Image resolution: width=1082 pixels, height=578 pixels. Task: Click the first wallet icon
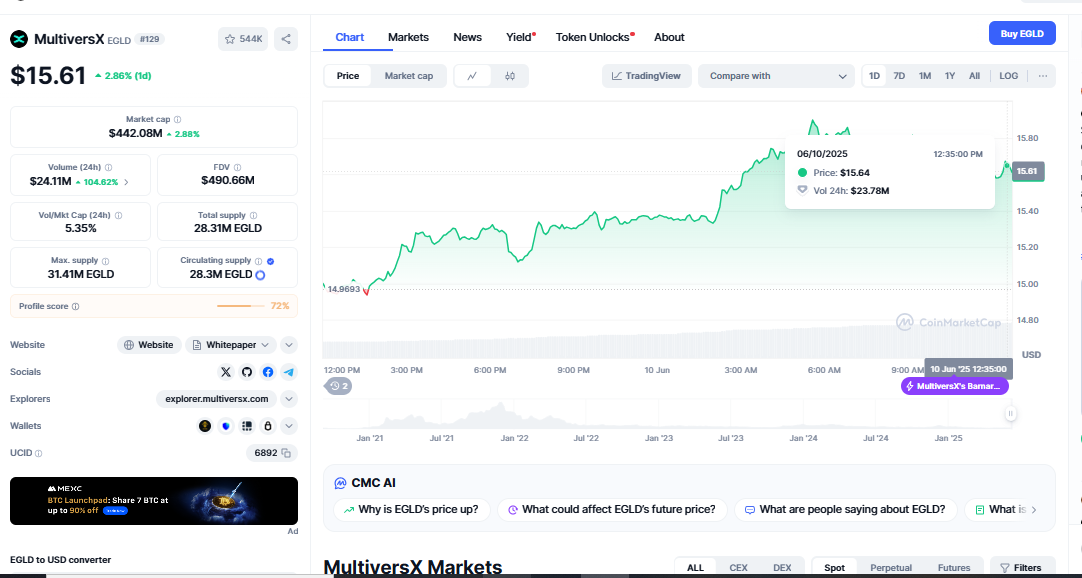click(205, 426)
